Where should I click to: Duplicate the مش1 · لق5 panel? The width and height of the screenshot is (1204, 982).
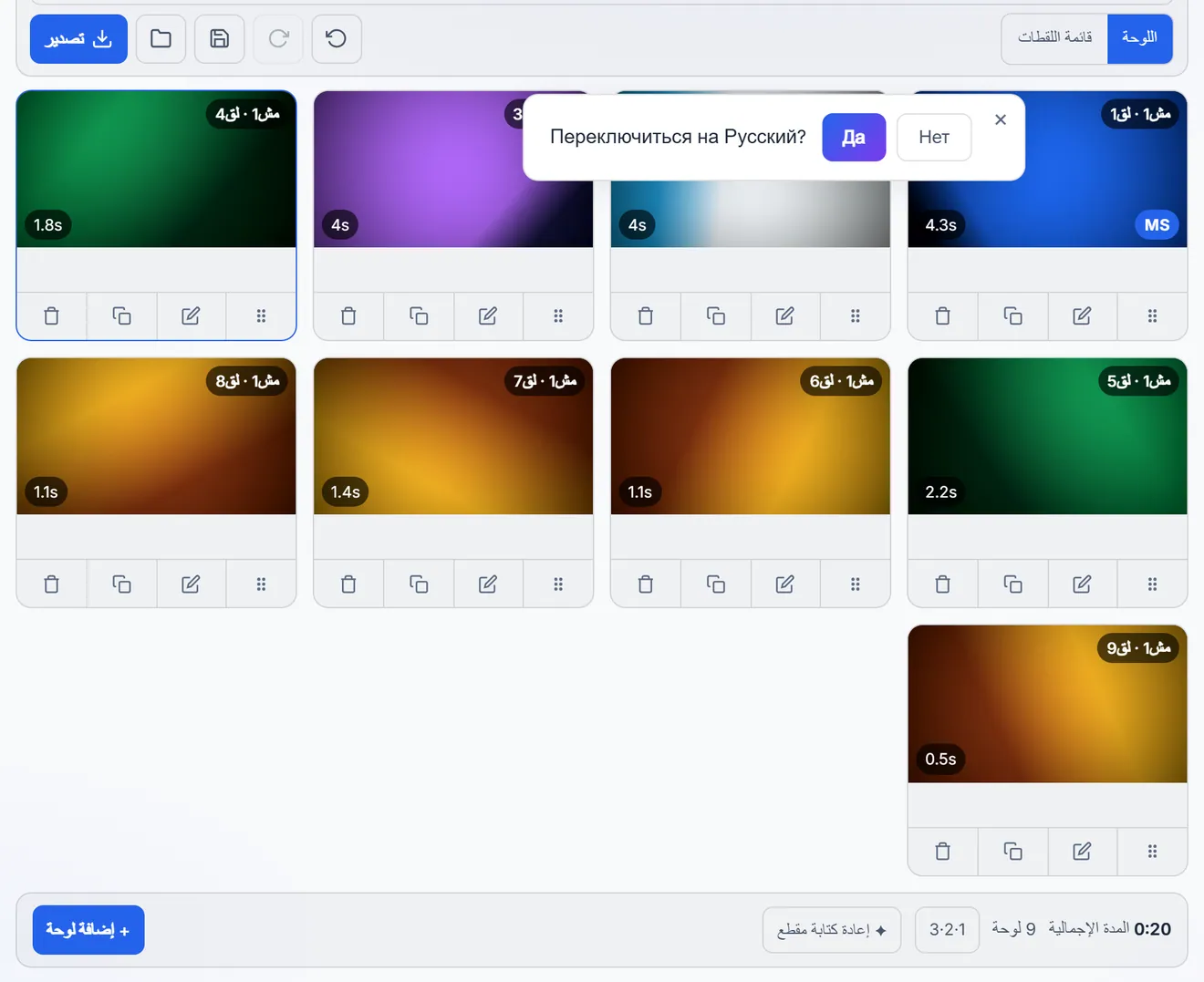pyautogui.click(x=1012, y=584)
